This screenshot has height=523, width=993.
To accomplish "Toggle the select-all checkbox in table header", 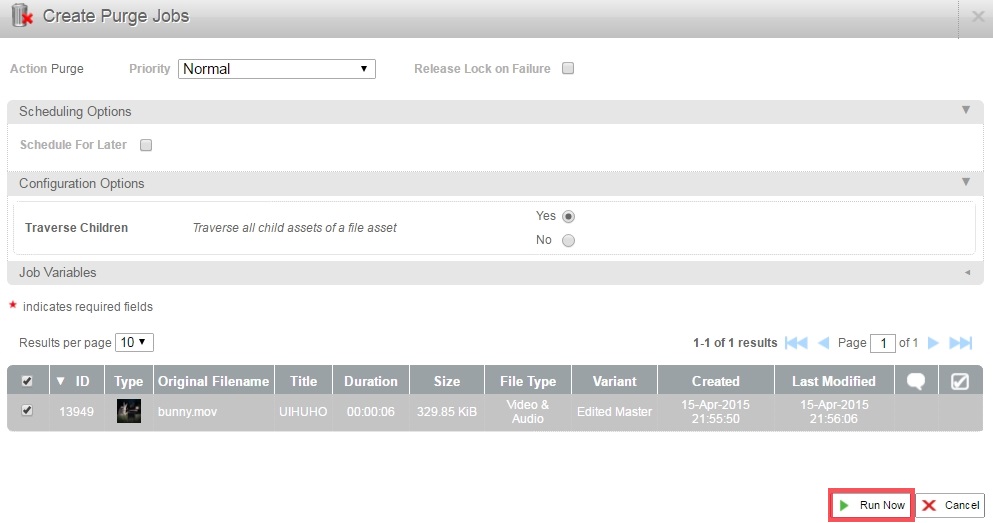I will pos(27,381).
